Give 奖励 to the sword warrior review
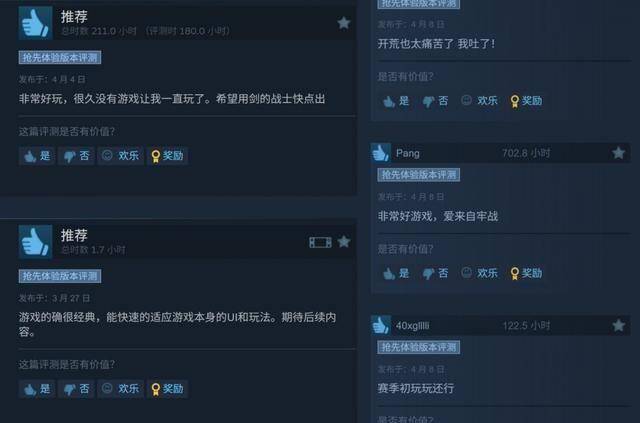This screenshot has height=423, width=640. [x=167, y=156]
